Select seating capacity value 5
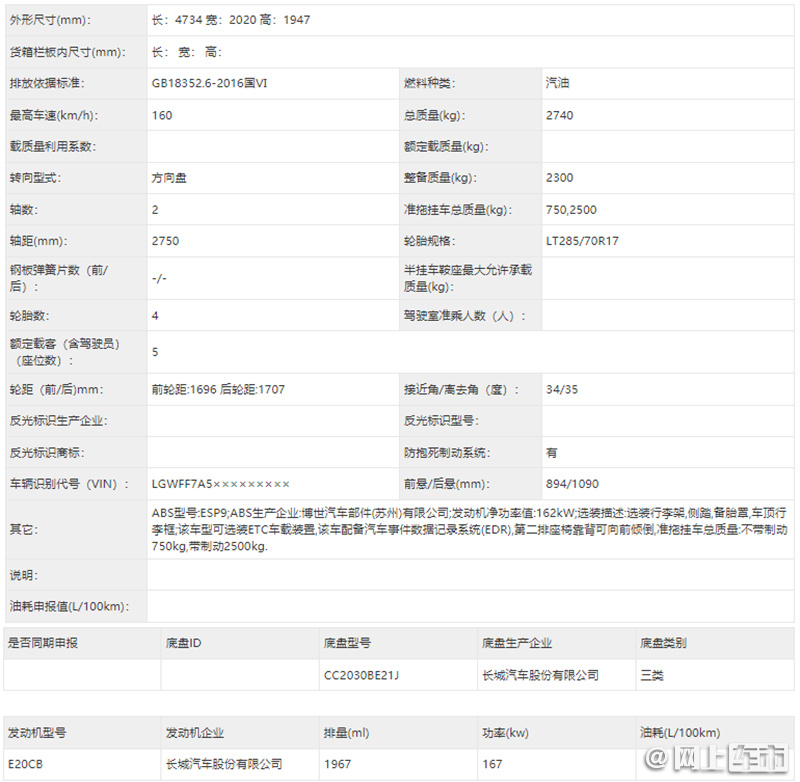Viewport: 800px width, 782px height. point(155,352)
